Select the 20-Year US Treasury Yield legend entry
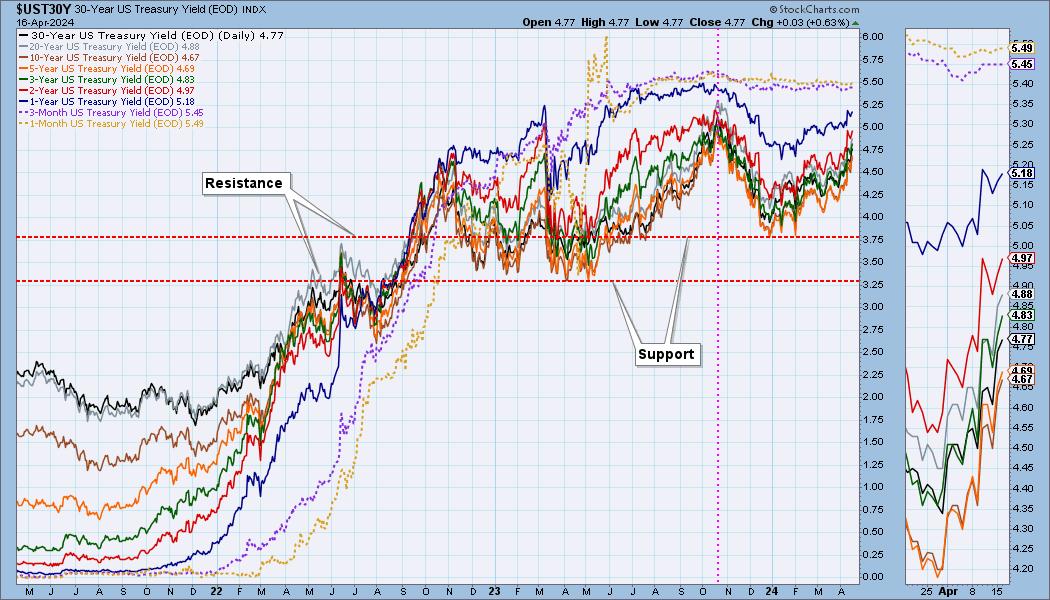The width and height of the screenshot is (1050, 600). tap(110, 46)
